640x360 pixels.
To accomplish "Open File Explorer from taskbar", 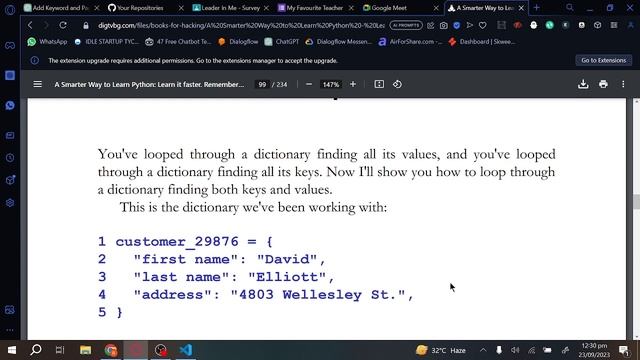I will click(85, 350).
